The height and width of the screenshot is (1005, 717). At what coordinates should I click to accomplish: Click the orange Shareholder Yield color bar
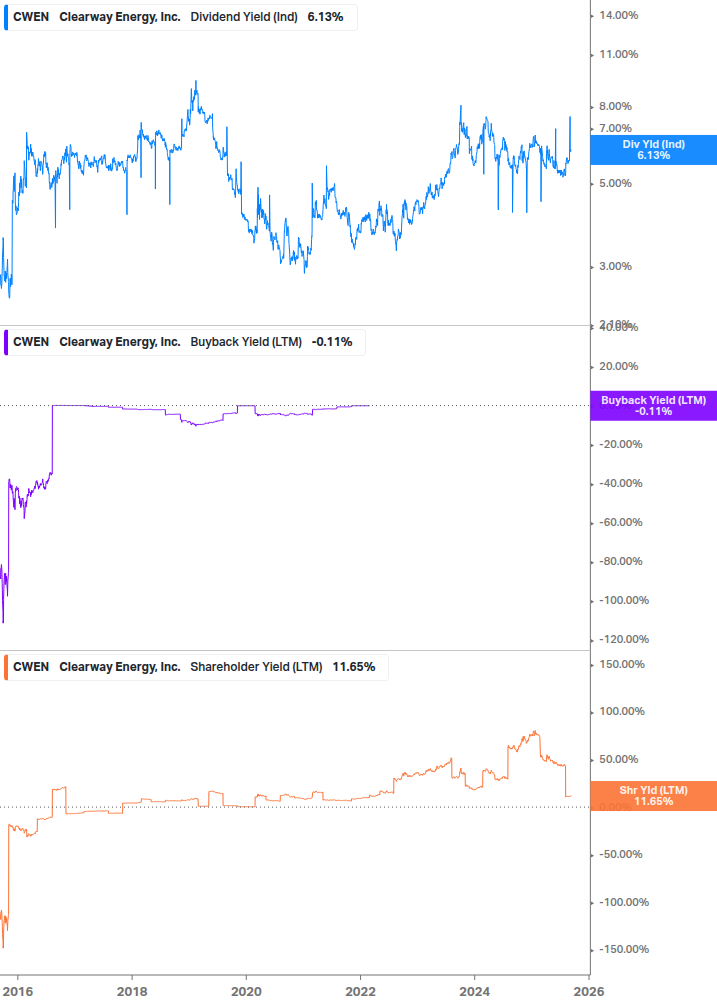(x=6, y=667)
